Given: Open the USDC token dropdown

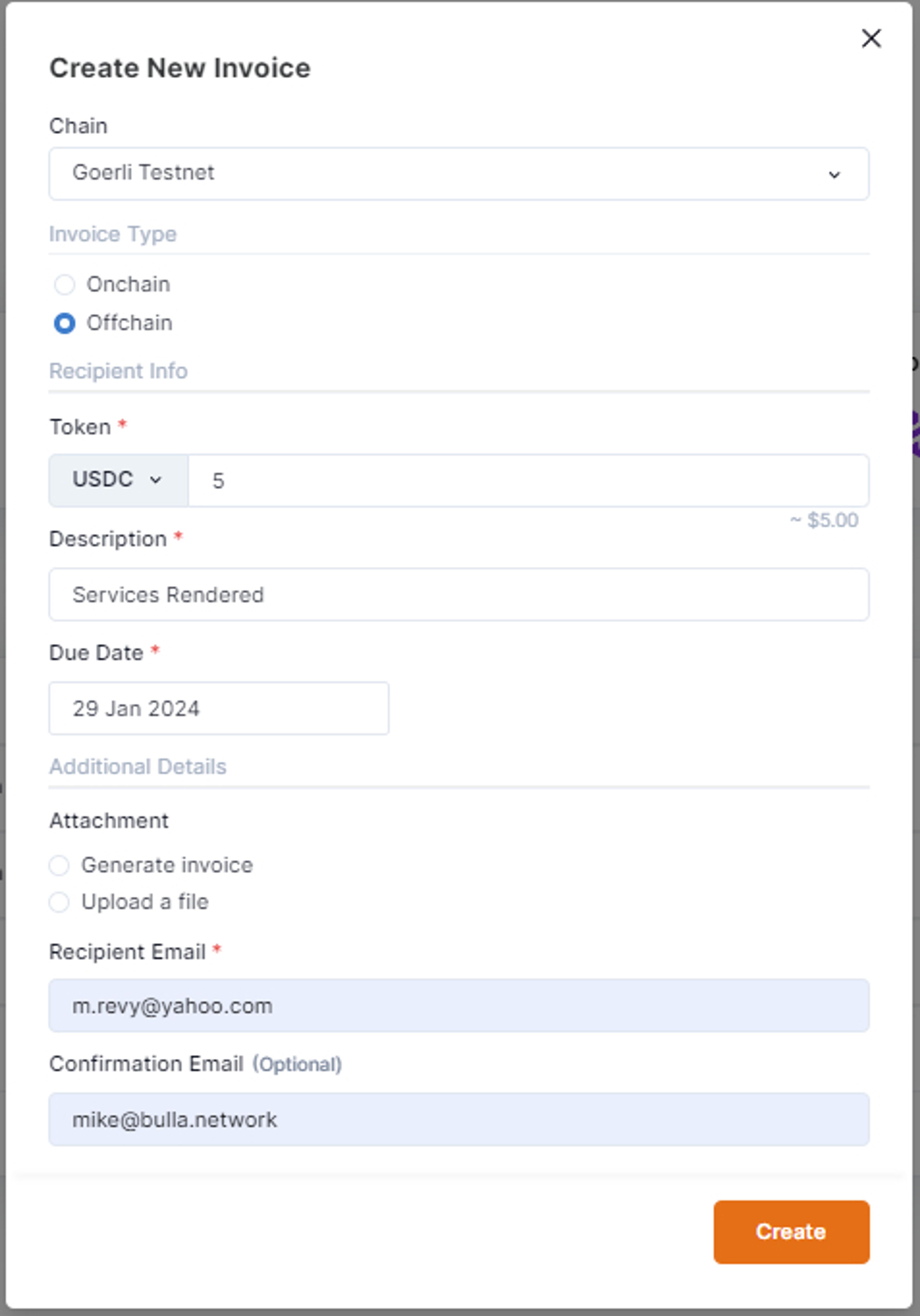Looking at the screenshot, I should [117, 480].
